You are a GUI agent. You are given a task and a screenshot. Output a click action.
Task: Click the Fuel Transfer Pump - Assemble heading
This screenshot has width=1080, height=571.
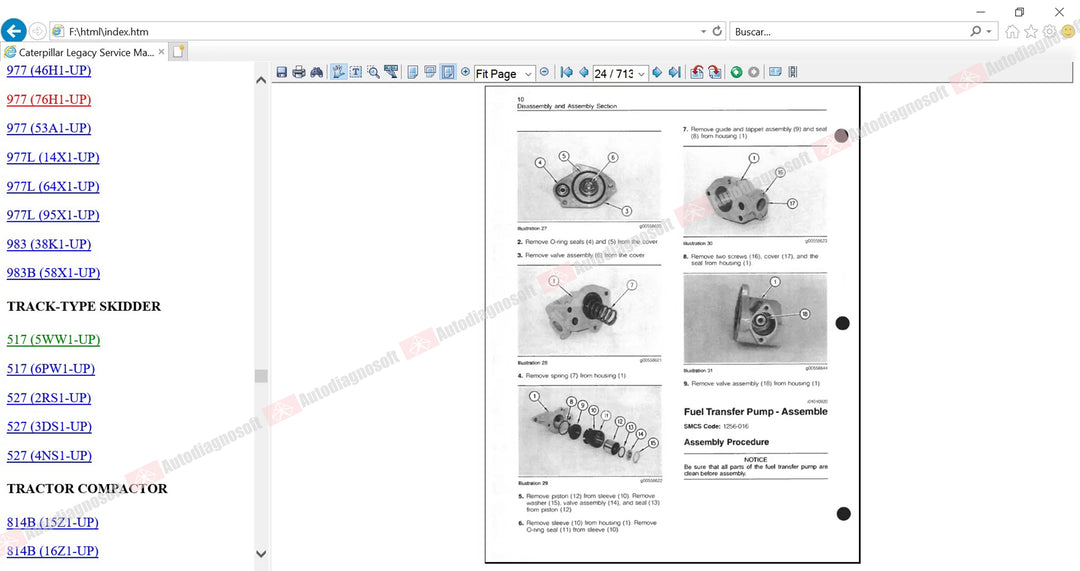coord(756,412)
